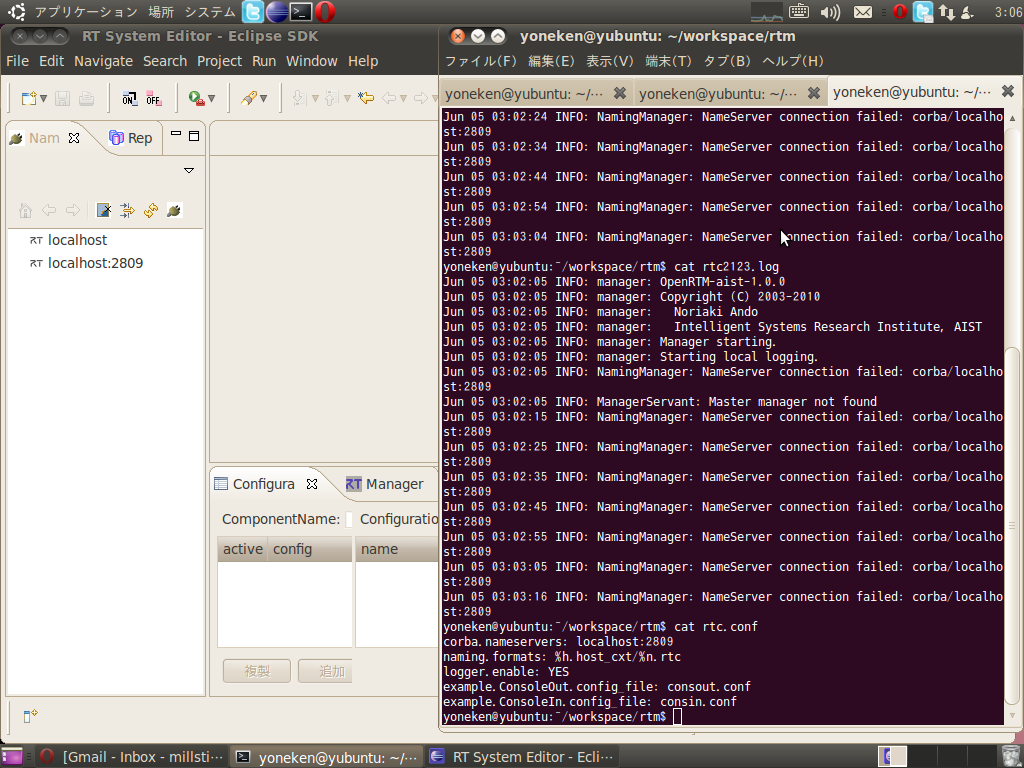Open the アプリケーション menu in top panel
The height and width of the screenshot is (768, 1024).
pyautogui.click(x=86, y=12)
